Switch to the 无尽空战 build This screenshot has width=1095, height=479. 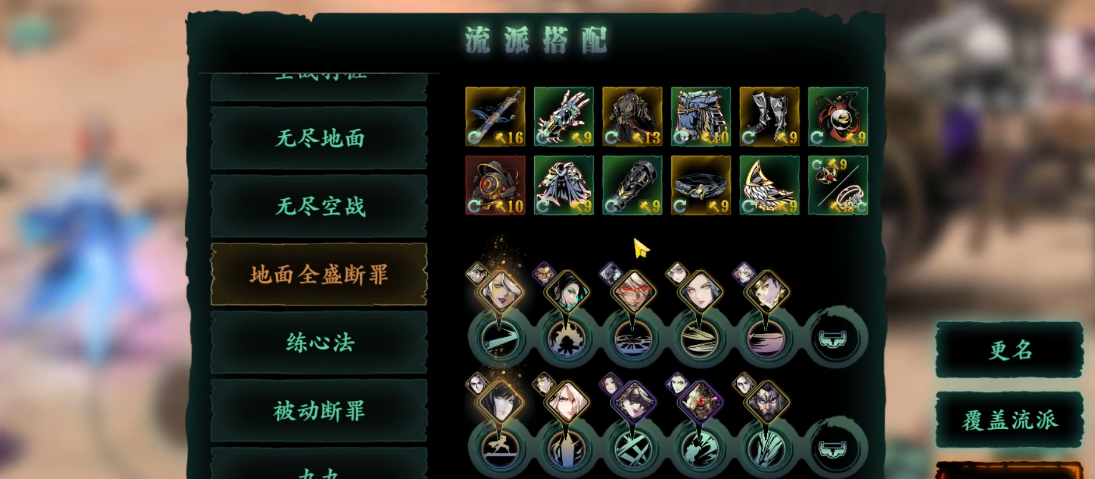[x=319, y=206]
